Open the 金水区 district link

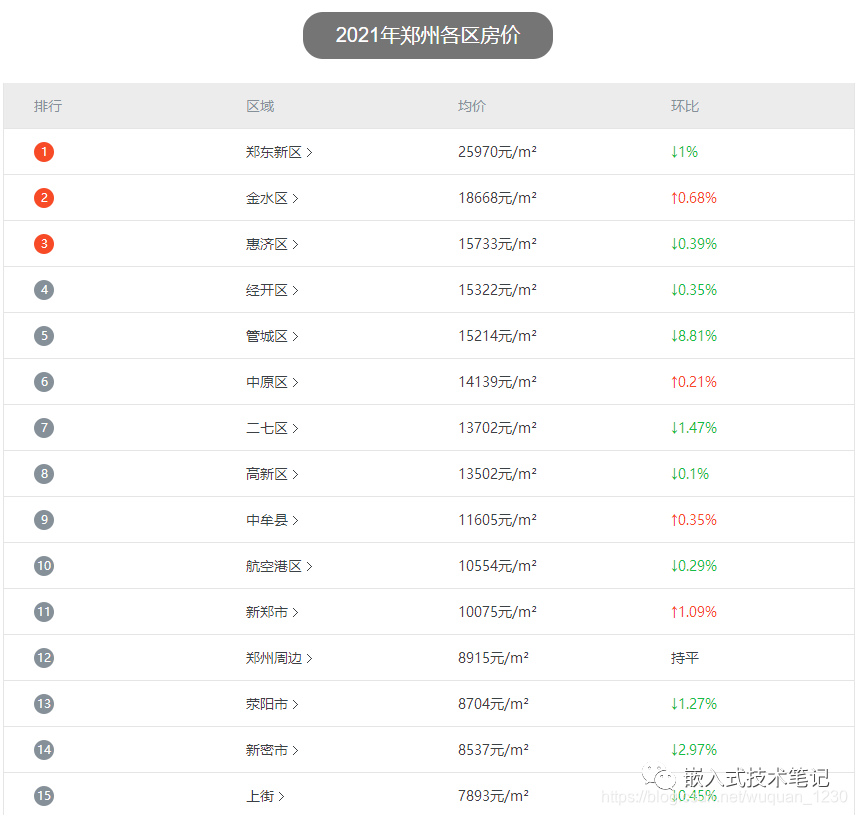tap(272, 198)
